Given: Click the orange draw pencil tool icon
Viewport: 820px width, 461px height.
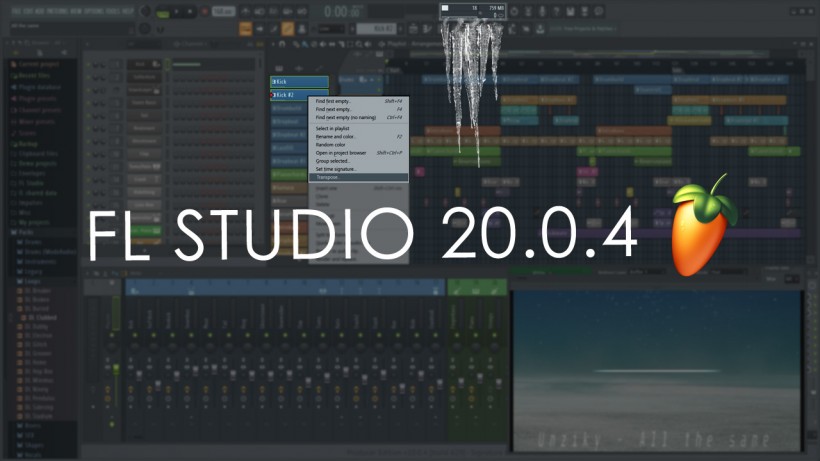Looking at the screenshot, I should (288, 29).
